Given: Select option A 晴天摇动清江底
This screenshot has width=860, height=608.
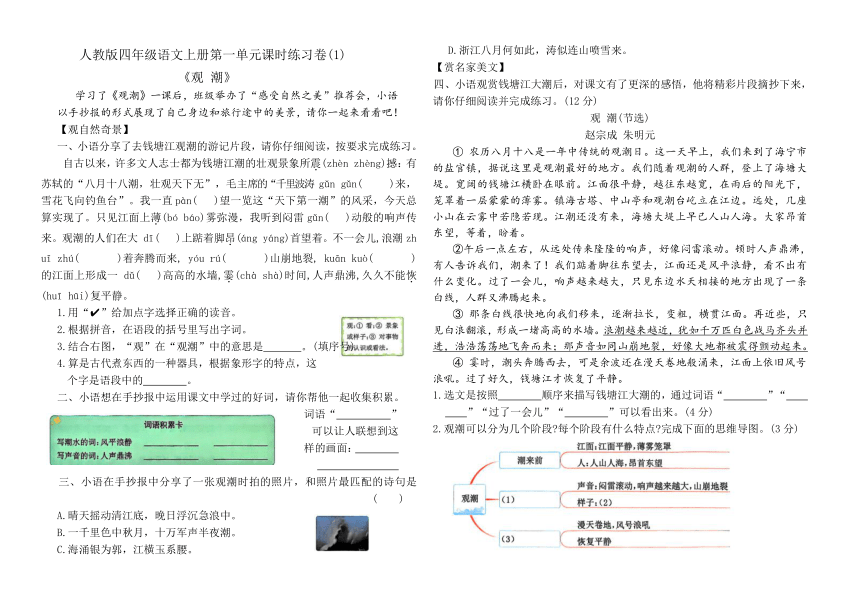Looking at the screenshot, I should [147, 516].
